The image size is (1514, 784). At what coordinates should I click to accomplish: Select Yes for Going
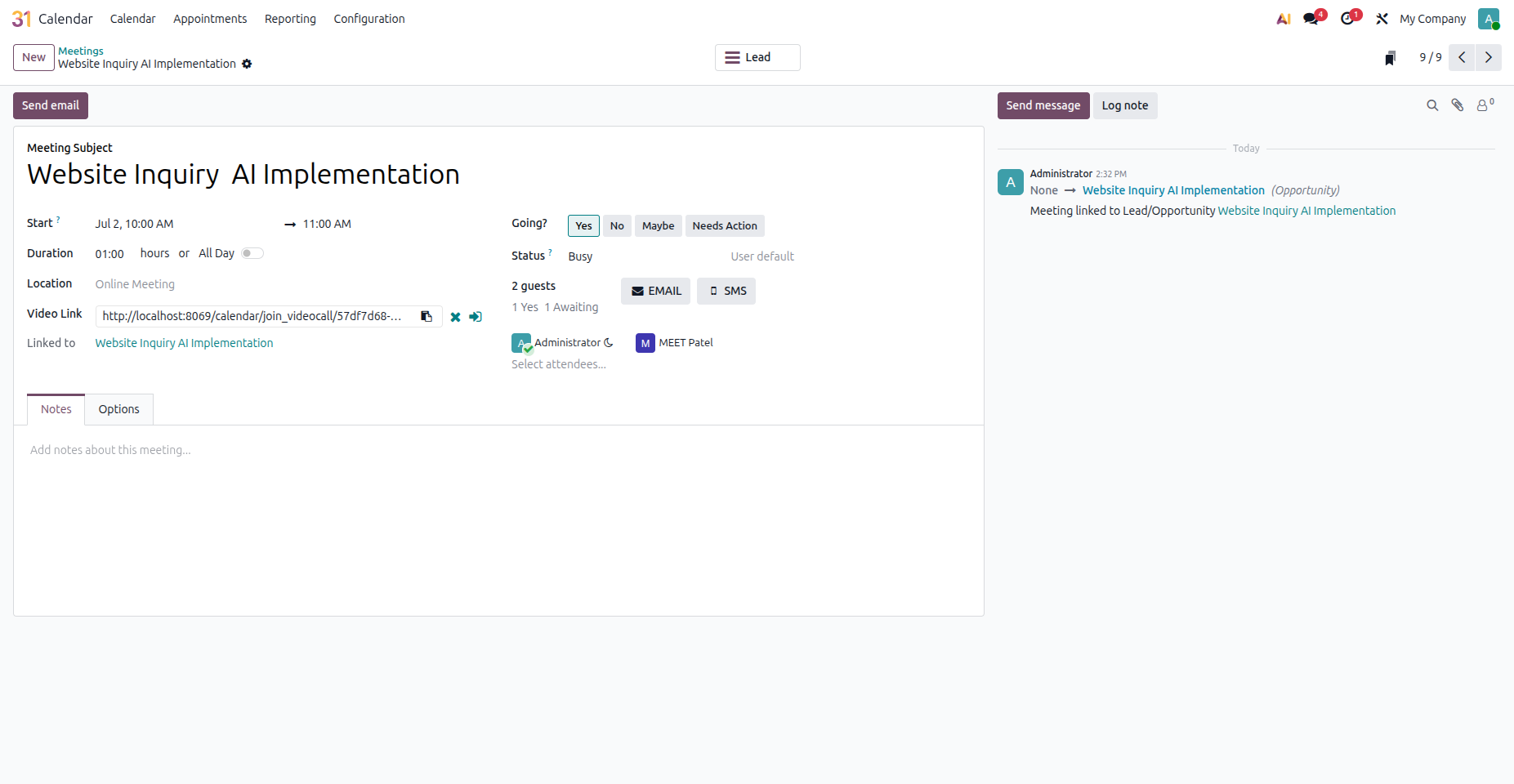583,225
